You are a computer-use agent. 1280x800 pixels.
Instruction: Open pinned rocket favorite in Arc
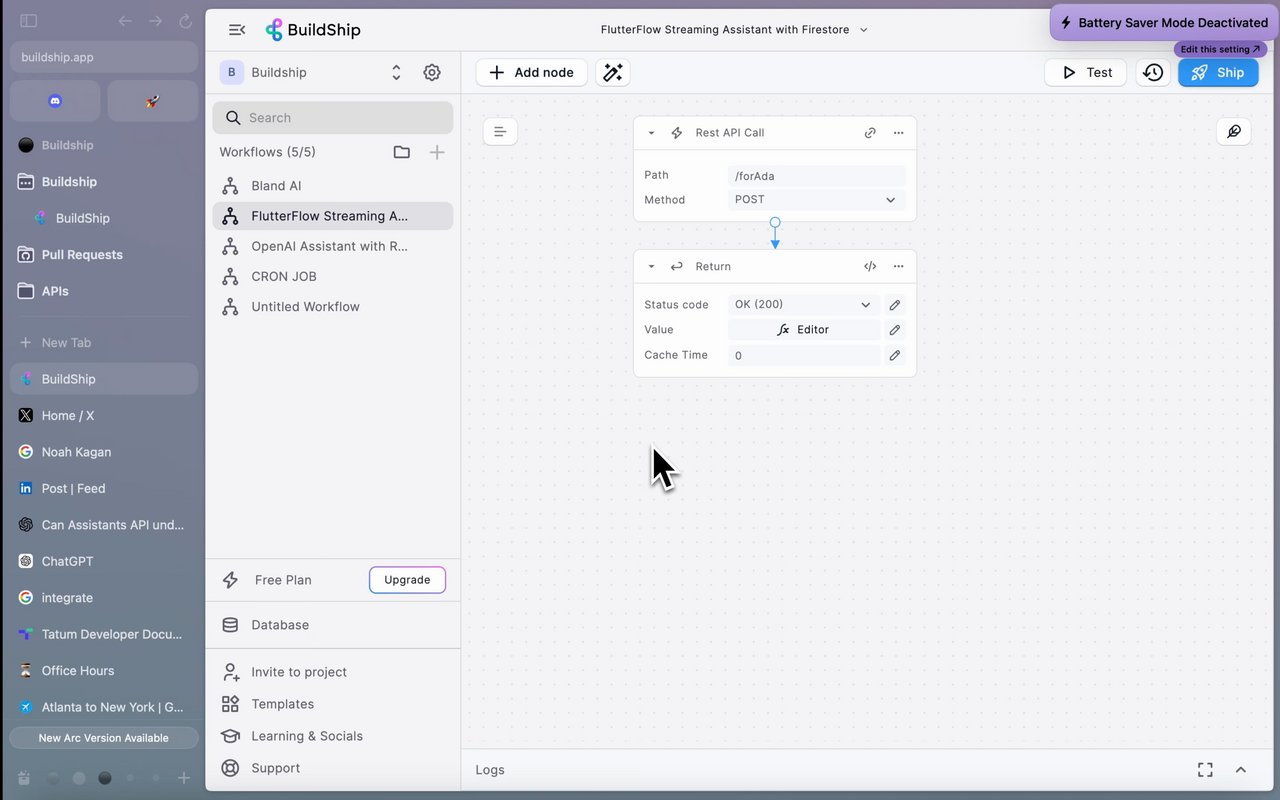(152, 101)
